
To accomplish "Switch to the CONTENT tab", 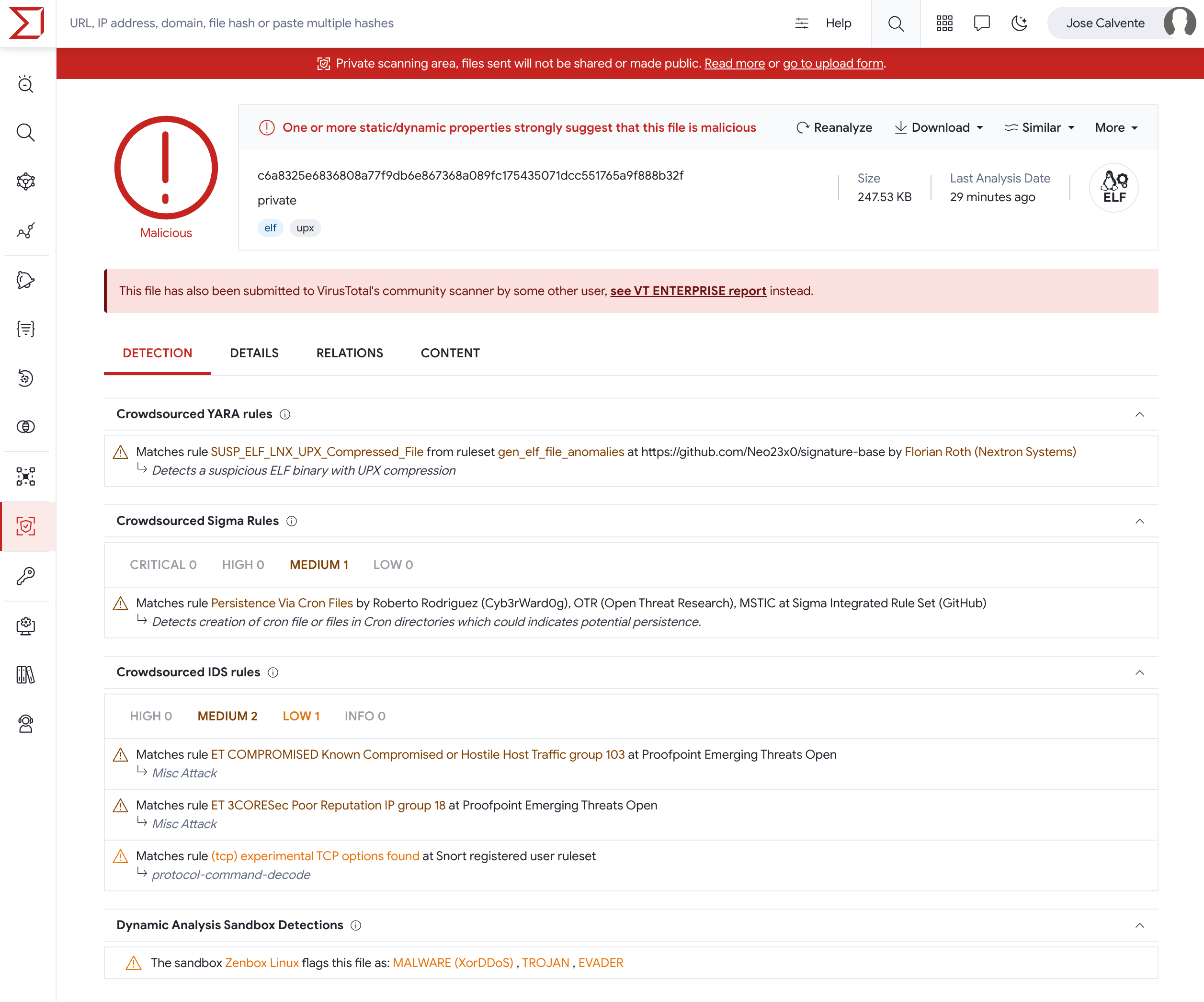I will click(x=451, y=354).
